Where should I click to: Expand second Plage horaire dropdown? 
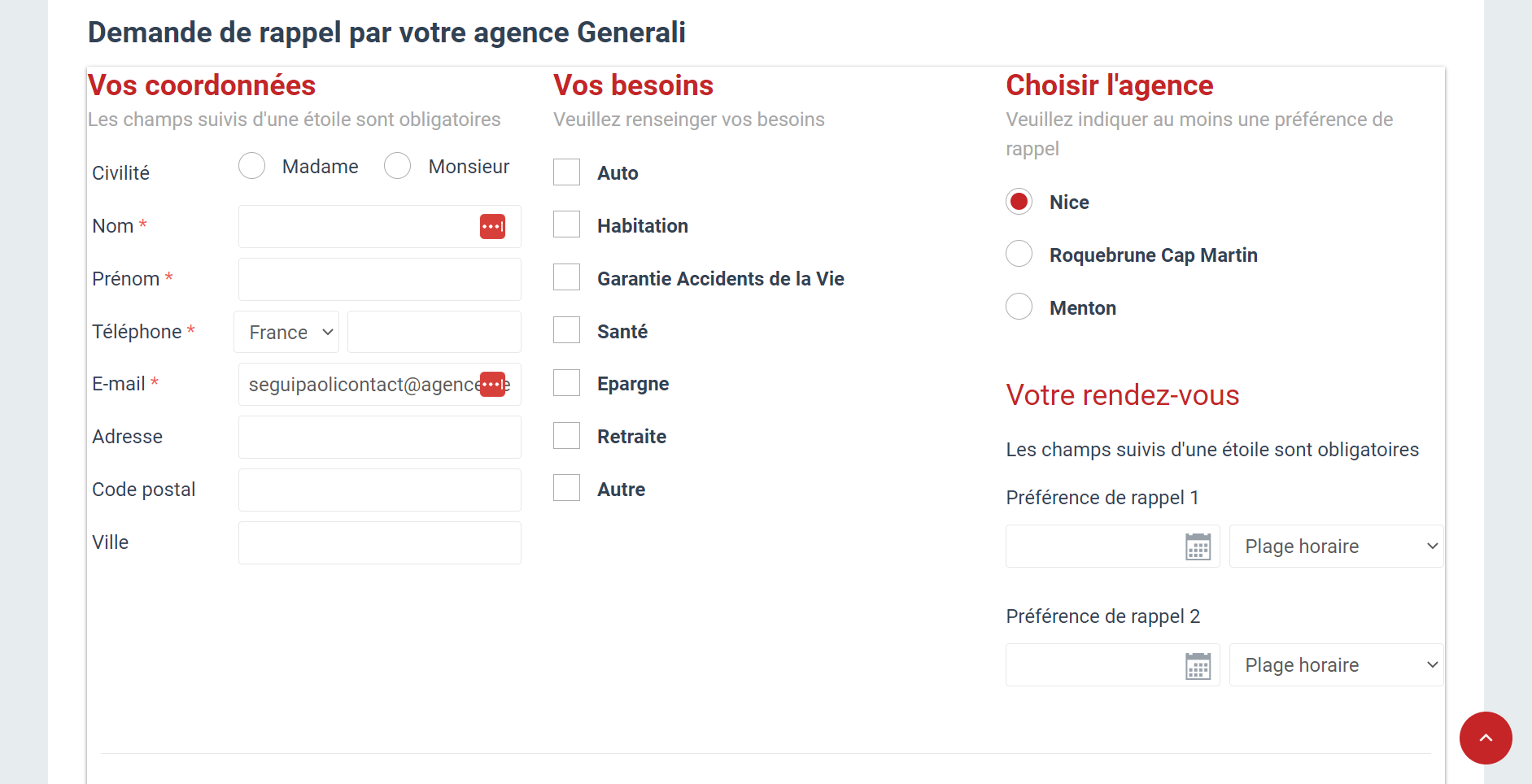click(1336, 665)
